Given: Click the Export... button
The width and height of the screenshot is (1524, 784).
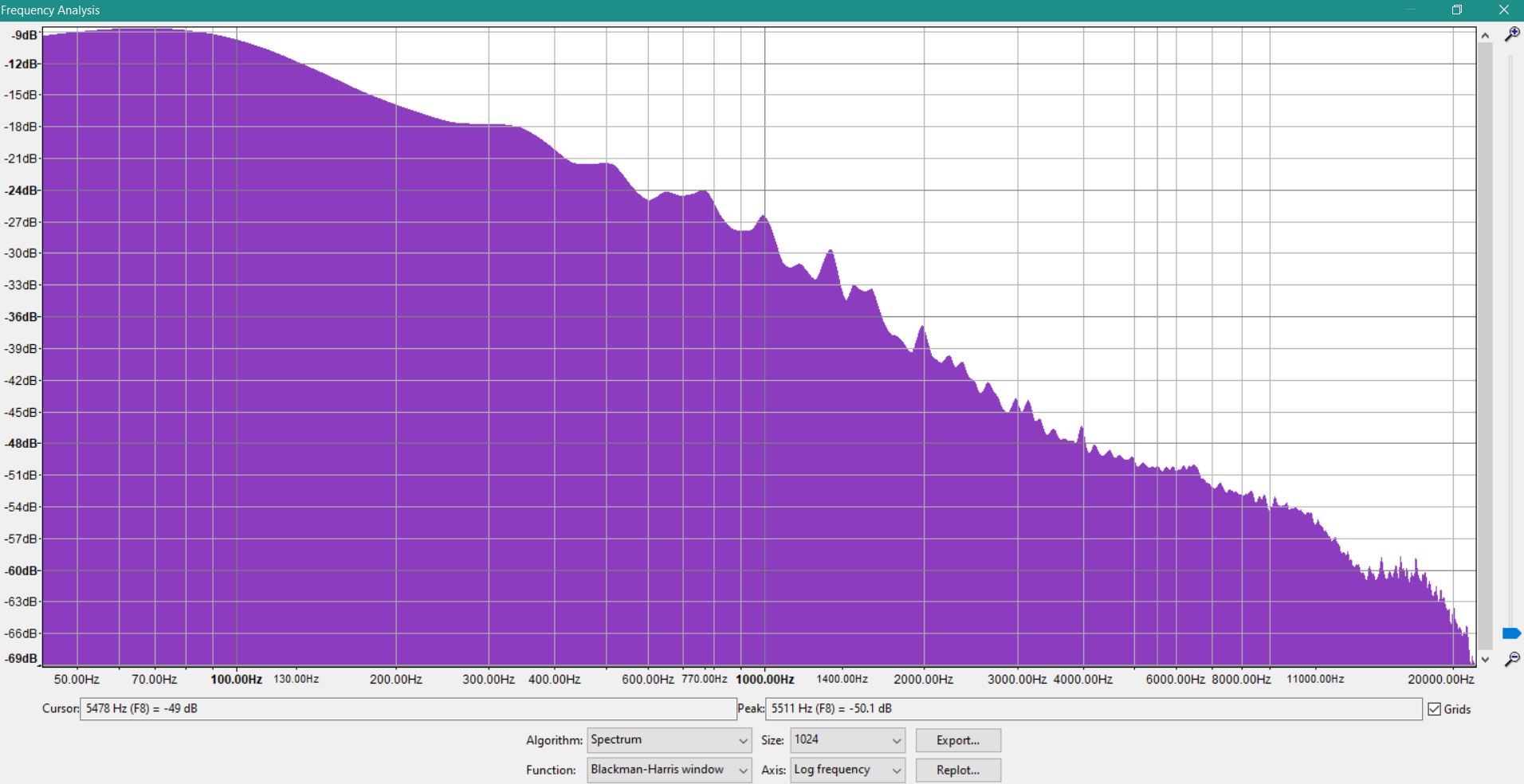Looking at the screenshot, I should pos(957,740).
